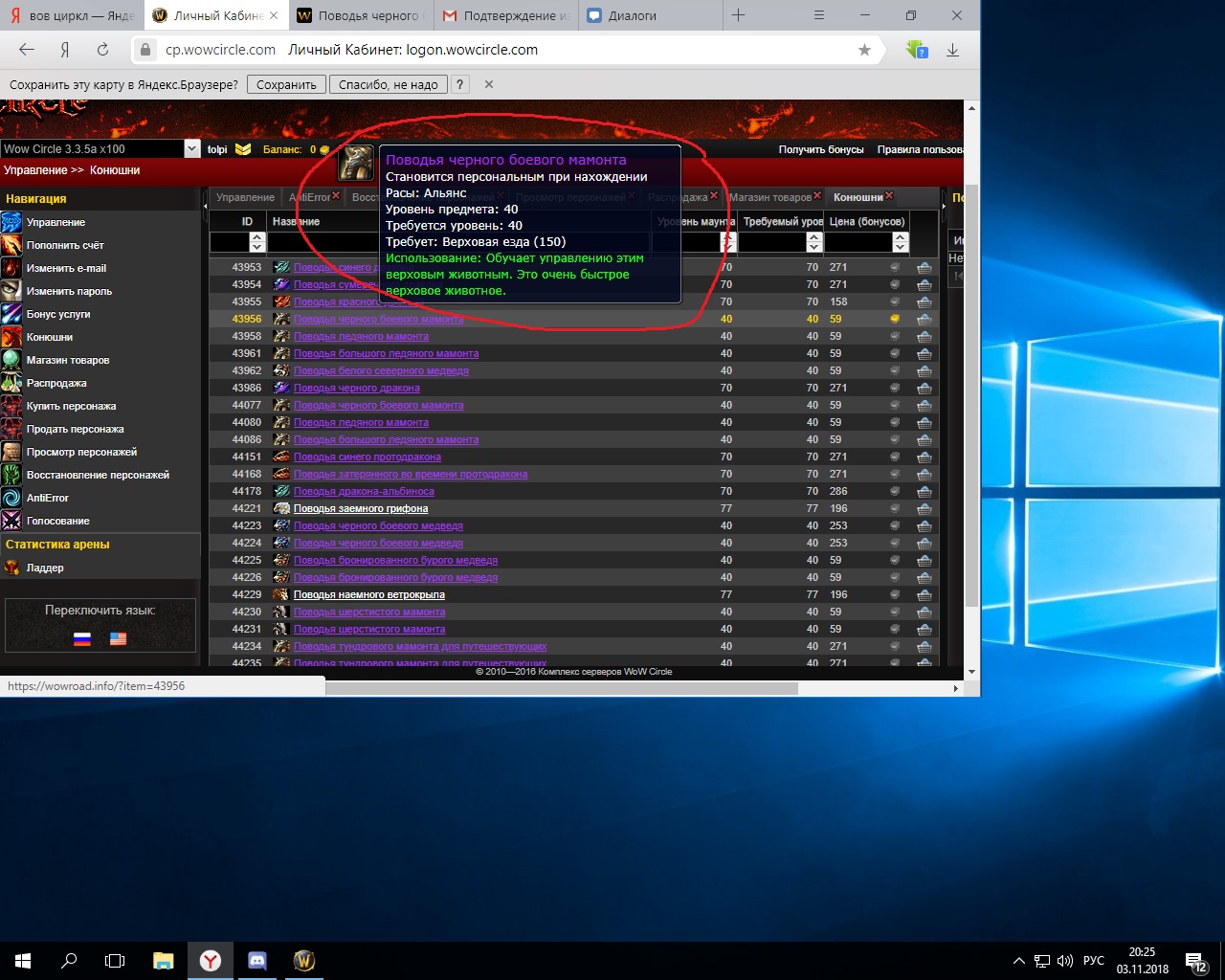Switch to the Диалоги browser tab
The image size is (1225, 980).
(632, 15)
